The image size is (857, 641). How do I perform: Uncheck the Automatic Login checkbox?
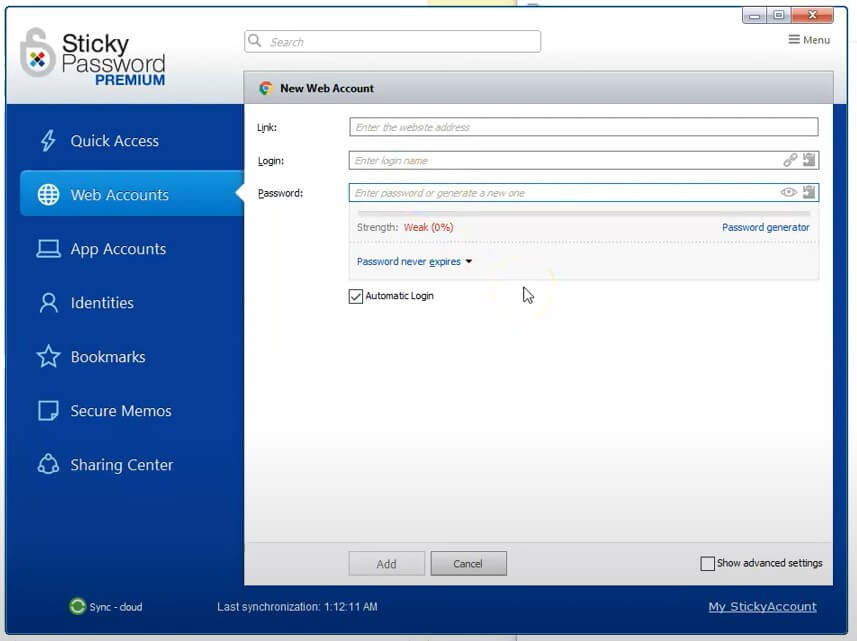point(355,296)
